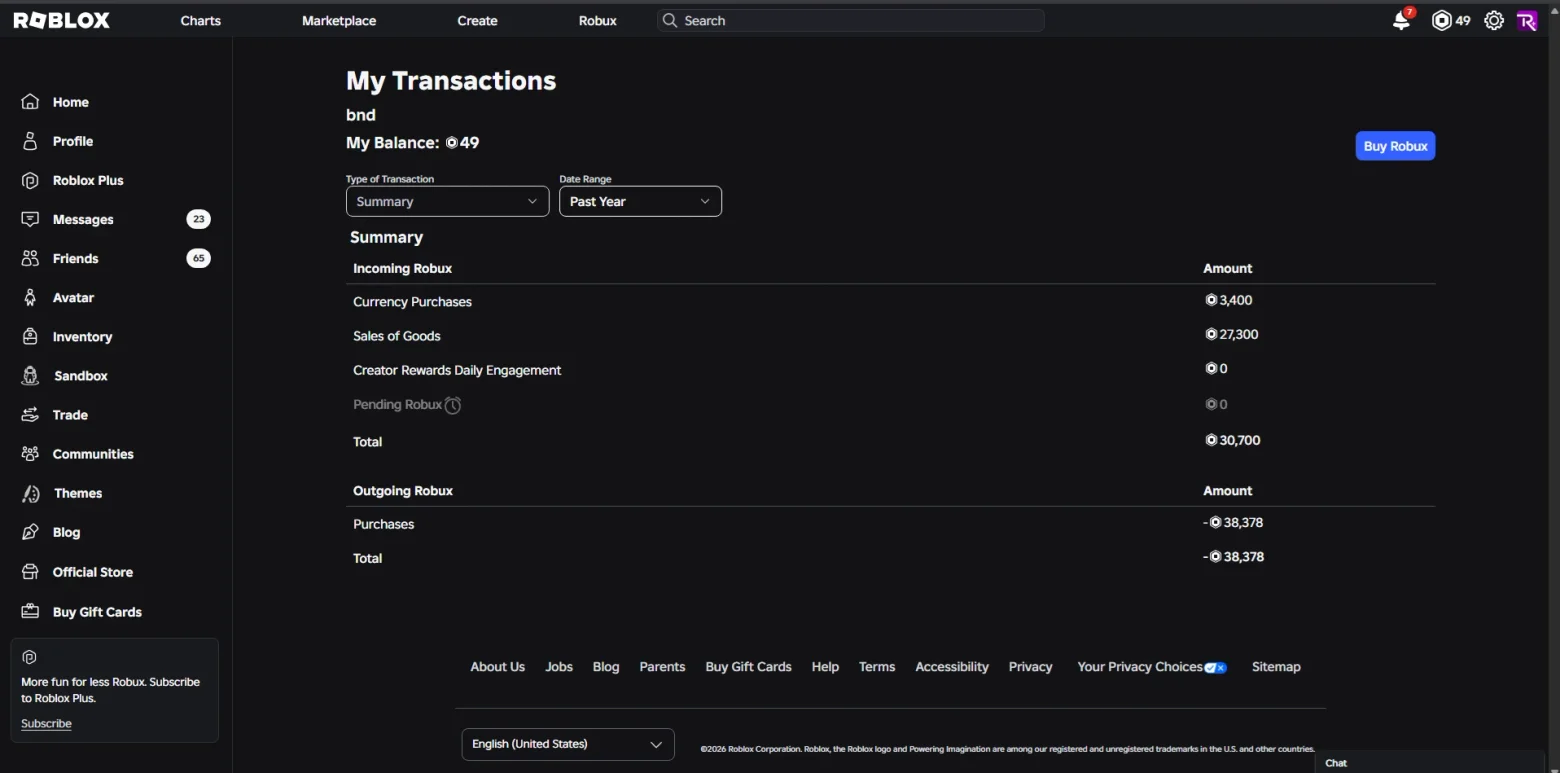Open the Charts tab
1560x773 pixels.
point(200,20)
